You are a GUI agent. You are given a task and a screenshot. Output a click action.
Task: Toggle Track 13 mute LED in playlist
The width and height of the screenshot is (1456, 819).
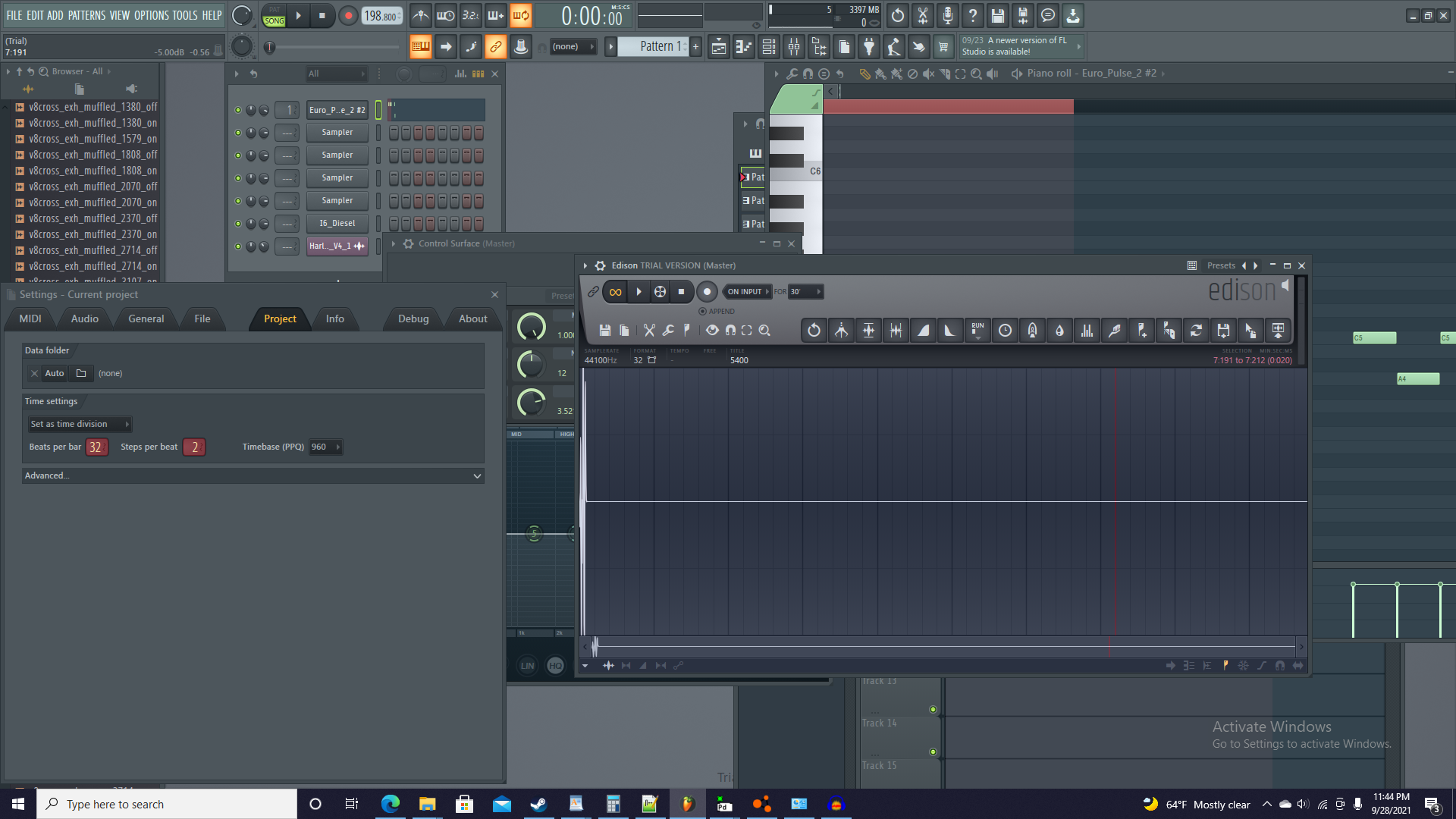tap(933, 710)
